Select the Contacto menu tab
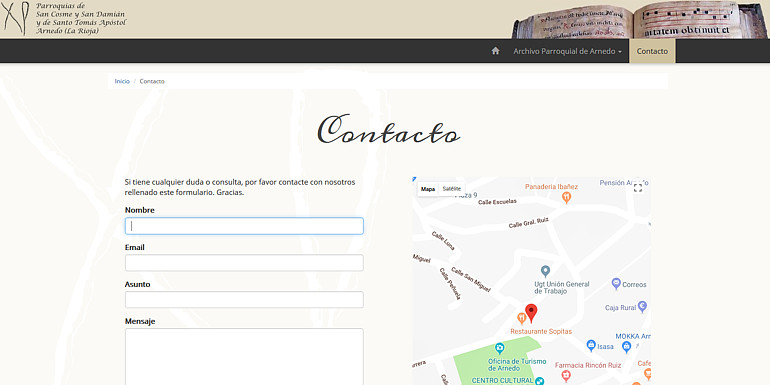The width and height of the screenshot is (770, 385). (x=652, y=51)
